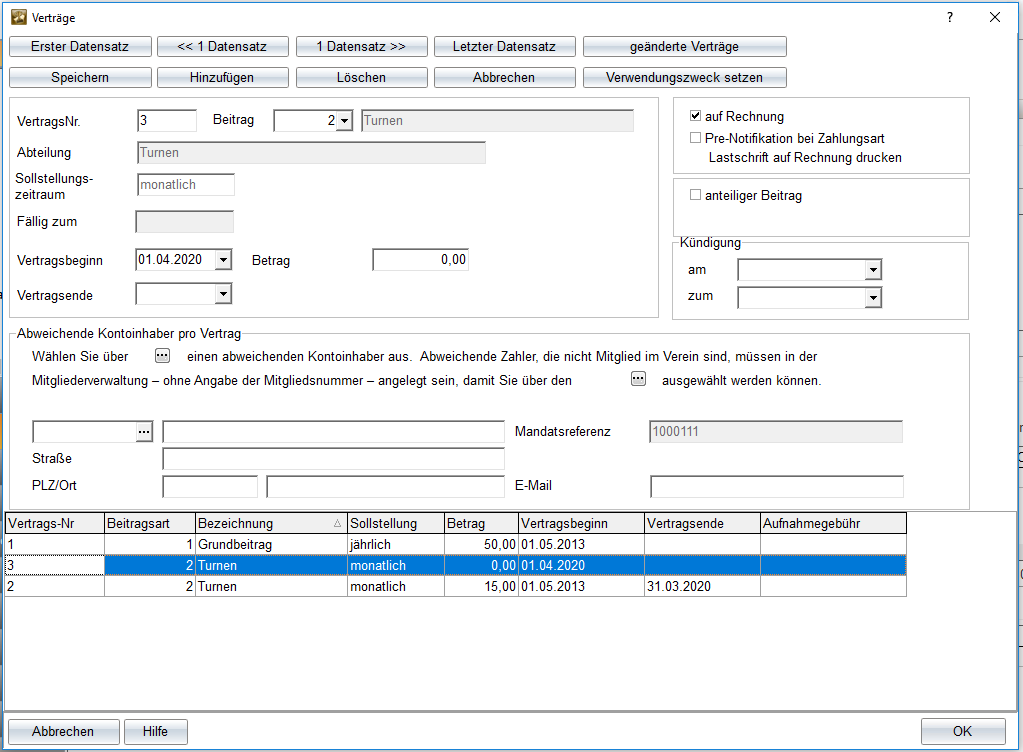Toggle the 'auf Rechnung' checkbox
The width and height of the screenshot is (1023, 752).
[696, 117]
